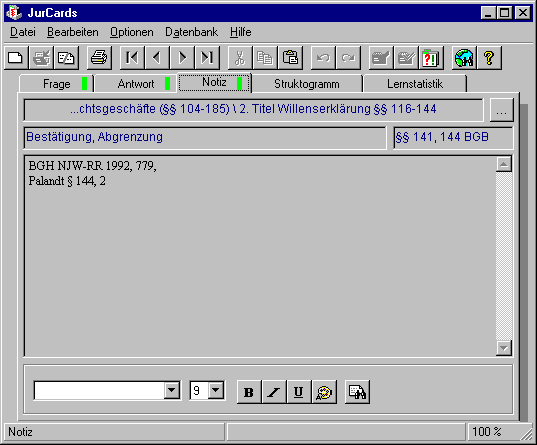Switch to the Struktogramm tab
The image size is (537, 445).
pyautogui.click(x=307, y=84)
